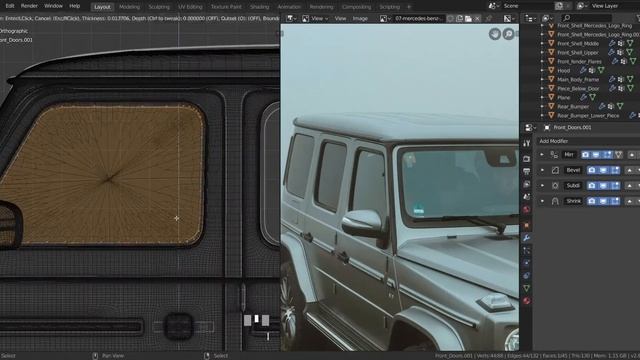
Task: Click the open image folder icon
Action: point(468,18)
